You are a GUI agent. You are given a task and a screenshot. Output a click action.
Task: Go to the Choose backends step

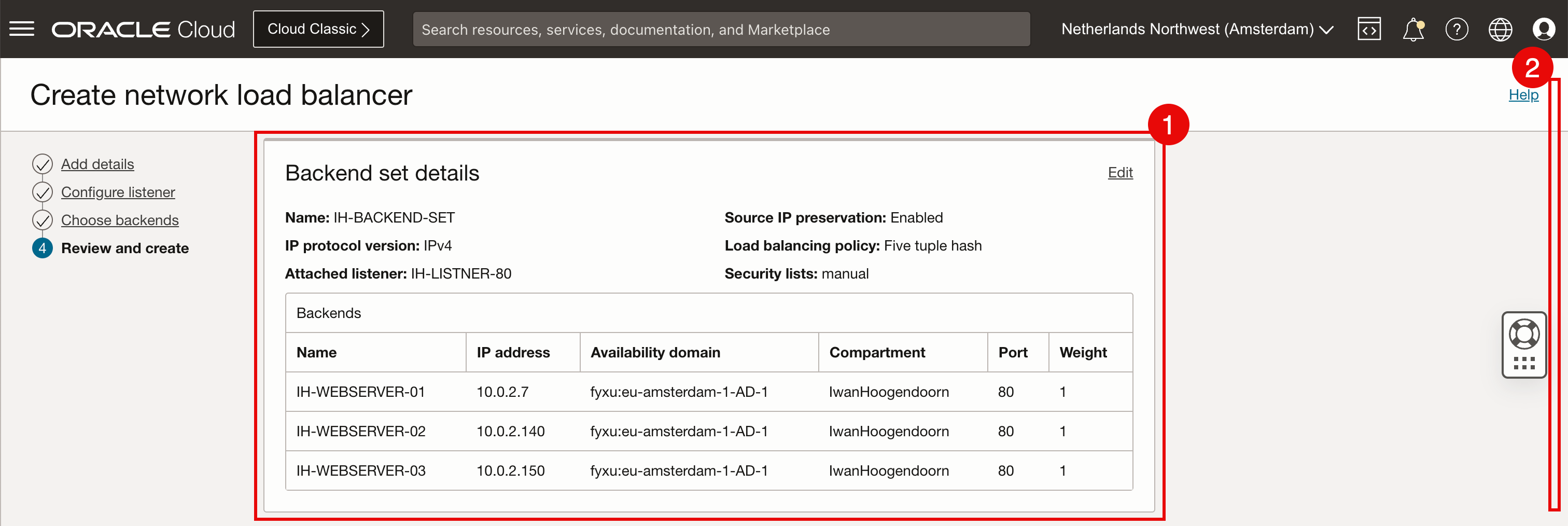119,220
